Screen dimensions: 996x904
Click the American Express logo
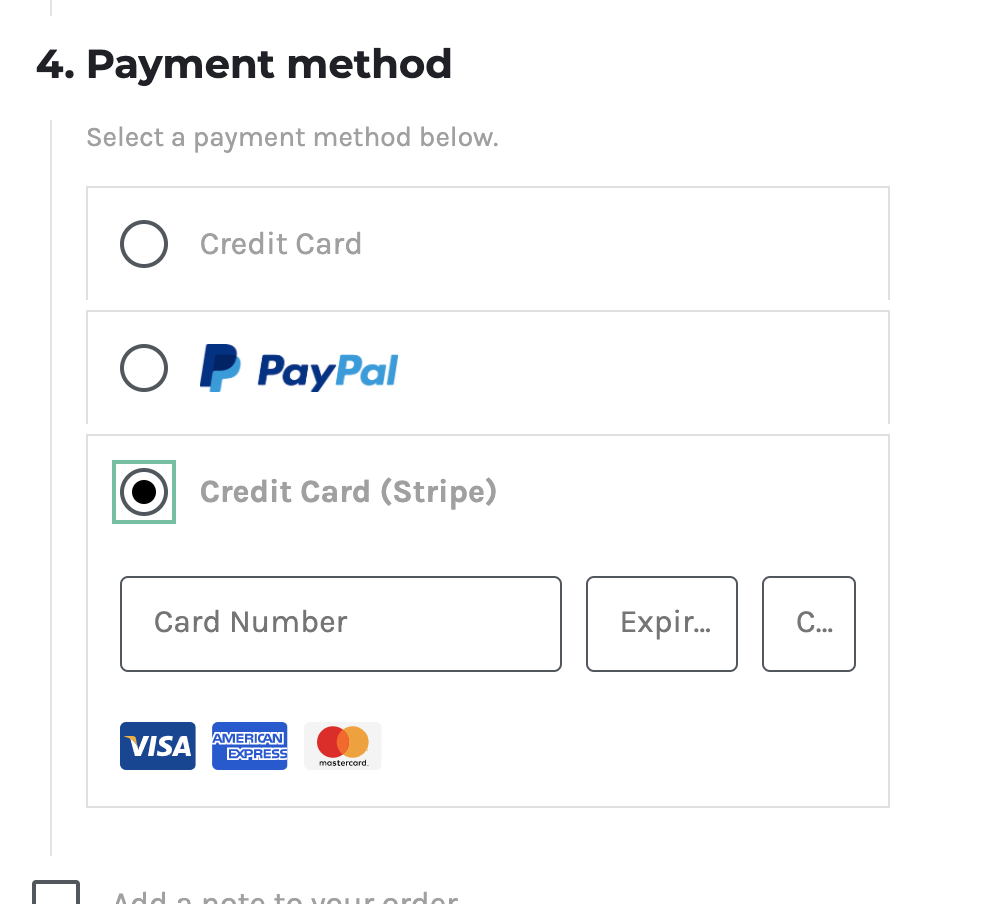coord(249,745)
